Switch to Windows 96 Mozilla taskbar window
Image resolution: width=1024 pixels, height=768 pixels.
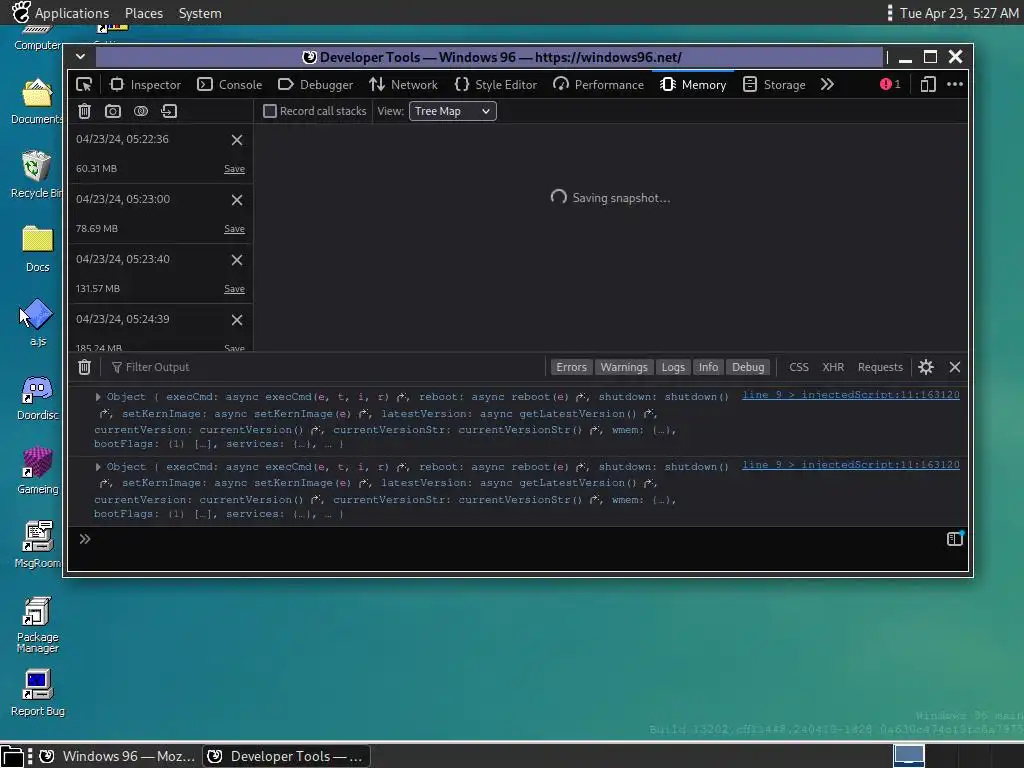click(x=118, y=756)
